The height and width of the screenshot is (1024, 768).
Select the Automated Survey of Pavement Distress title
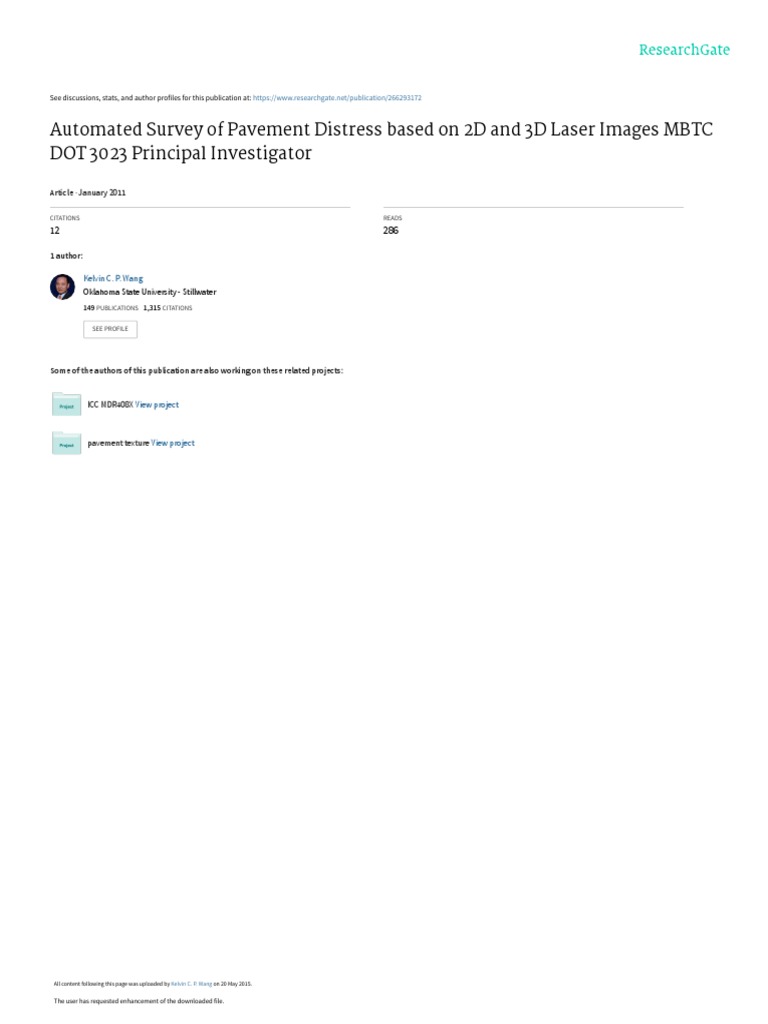click(x=381, y=141)
